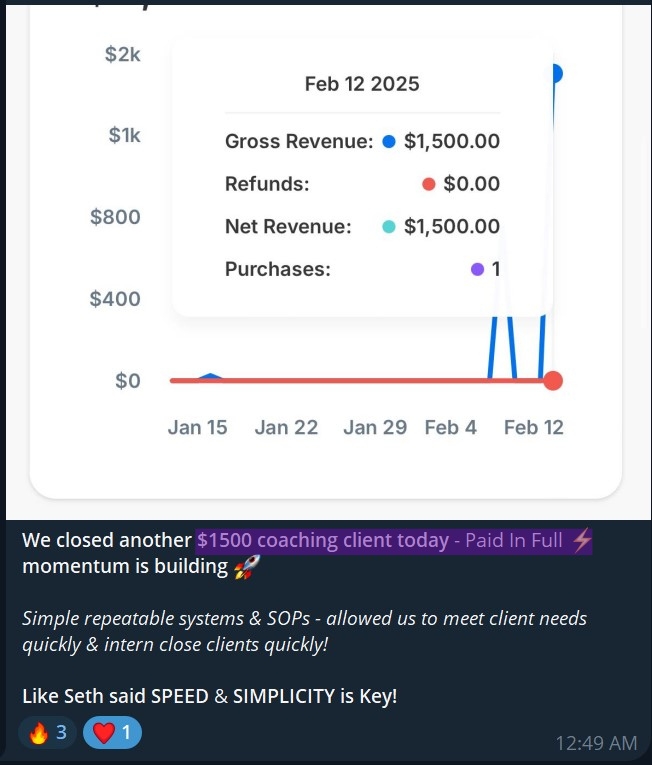Click the 12:49 AM message timestamp
Viewport: 652px width, 765px height.
[596, 743]
